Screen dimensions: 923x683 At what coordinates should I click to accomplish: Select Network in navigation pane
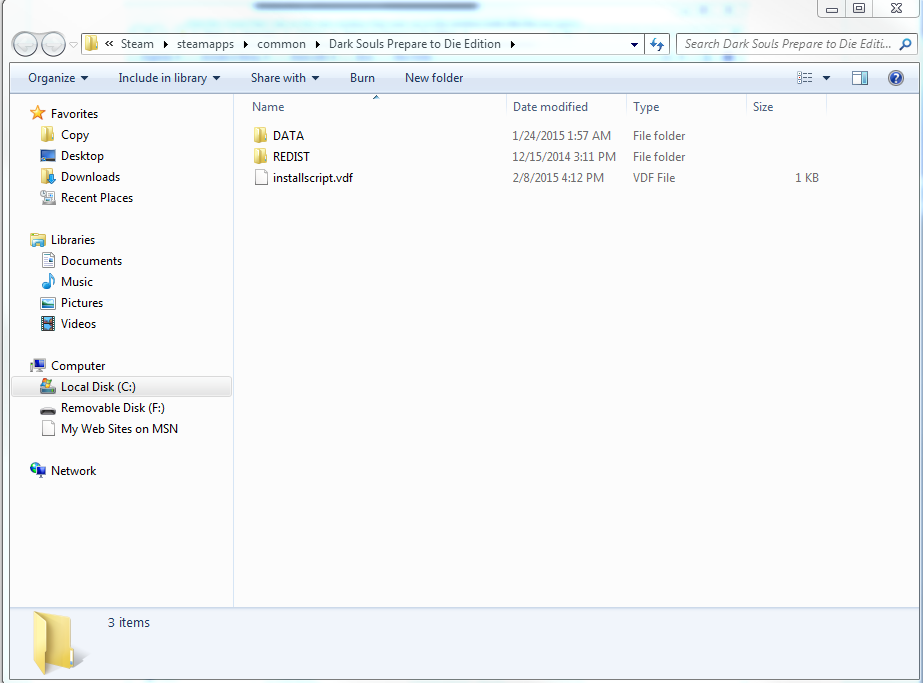coord(74,471)
